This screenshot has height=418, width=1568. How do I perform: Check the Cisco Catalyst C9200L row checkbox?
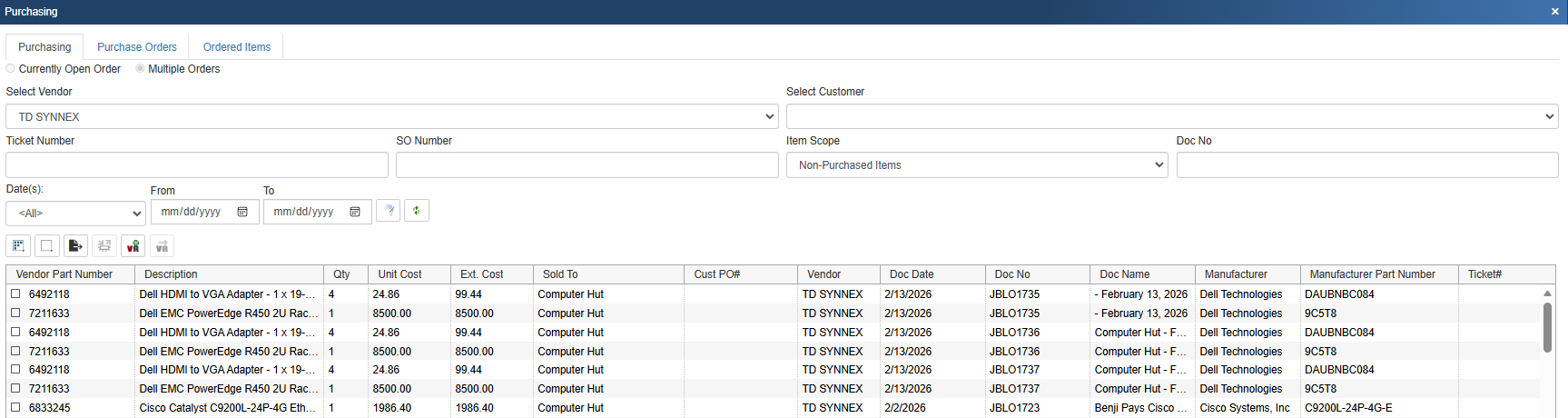[x=15, y=408]
